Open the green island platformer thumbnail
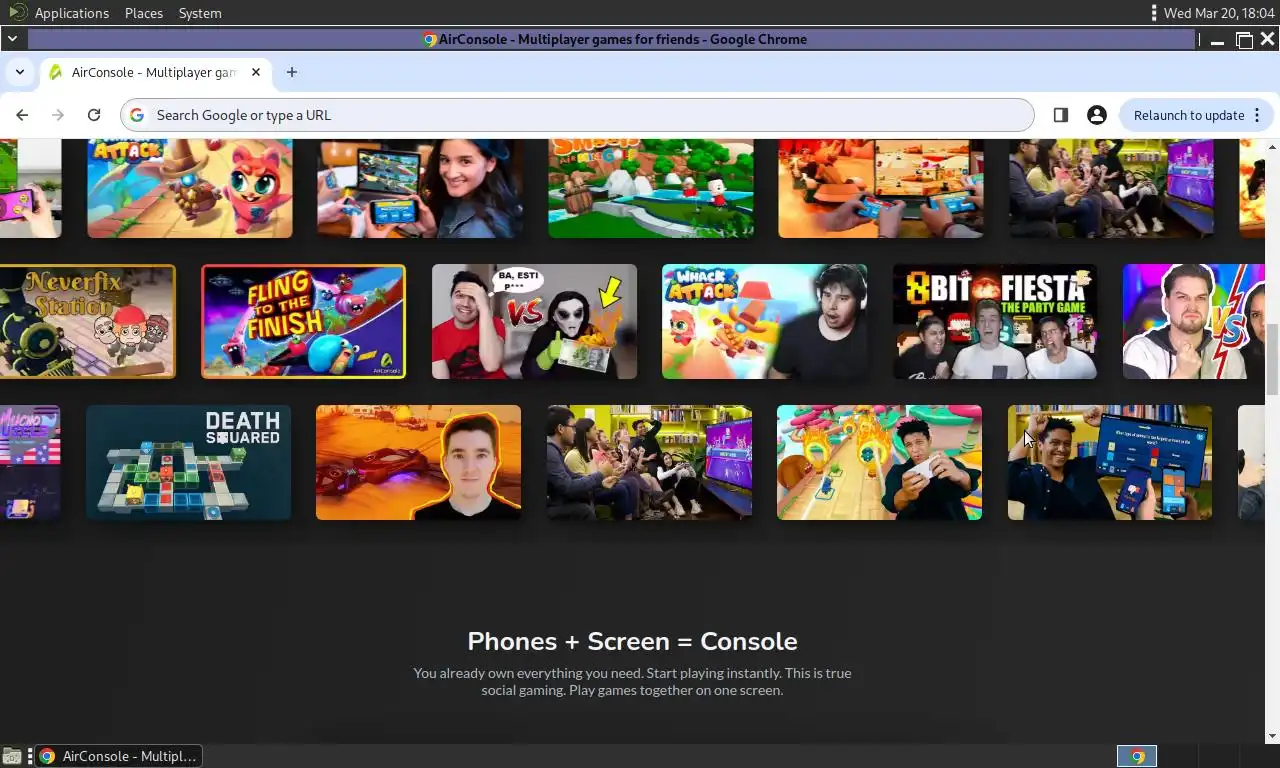This screenshot has width=1280, height=768. (651, 188)
